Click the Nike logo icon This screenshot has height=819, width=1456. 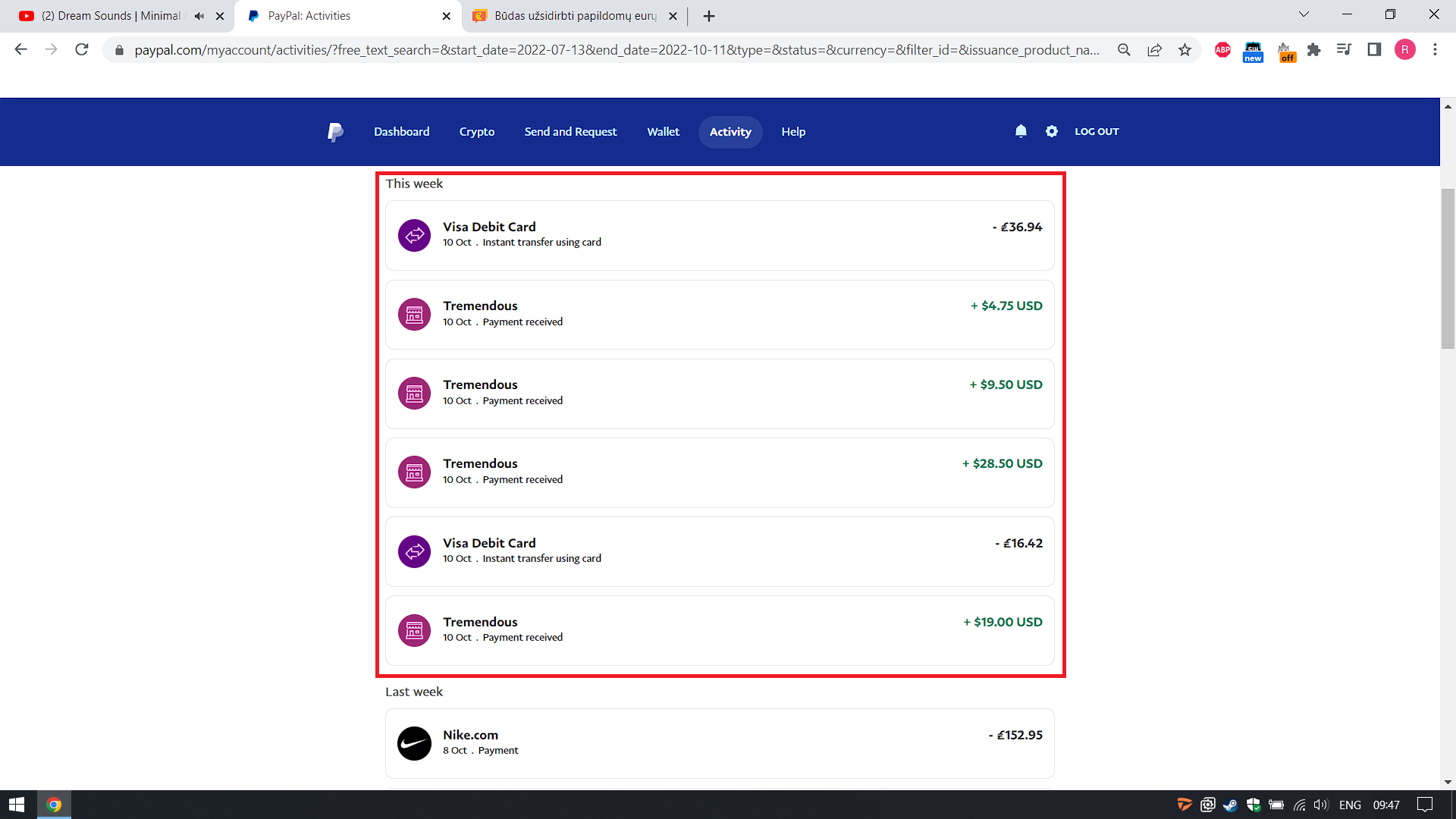click(414, 743)
